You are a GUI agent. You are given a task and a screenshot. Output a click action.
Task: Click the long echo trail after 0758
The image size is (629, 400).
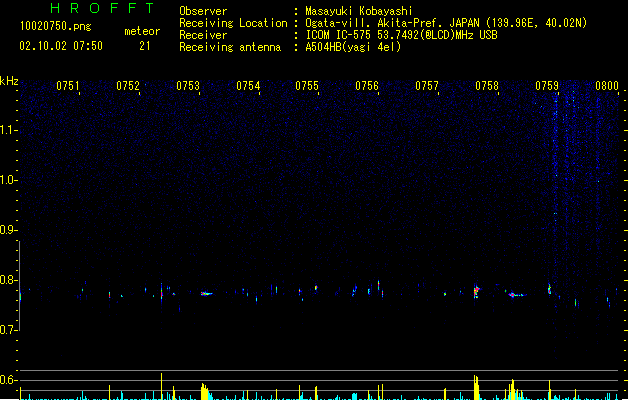coord(515,295)
